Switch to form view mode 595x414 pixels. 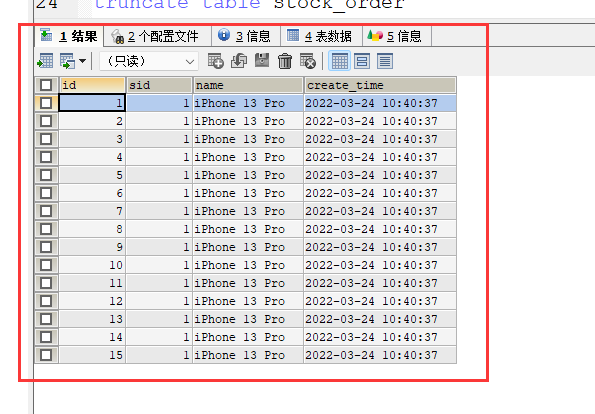[x=362, y=61]
